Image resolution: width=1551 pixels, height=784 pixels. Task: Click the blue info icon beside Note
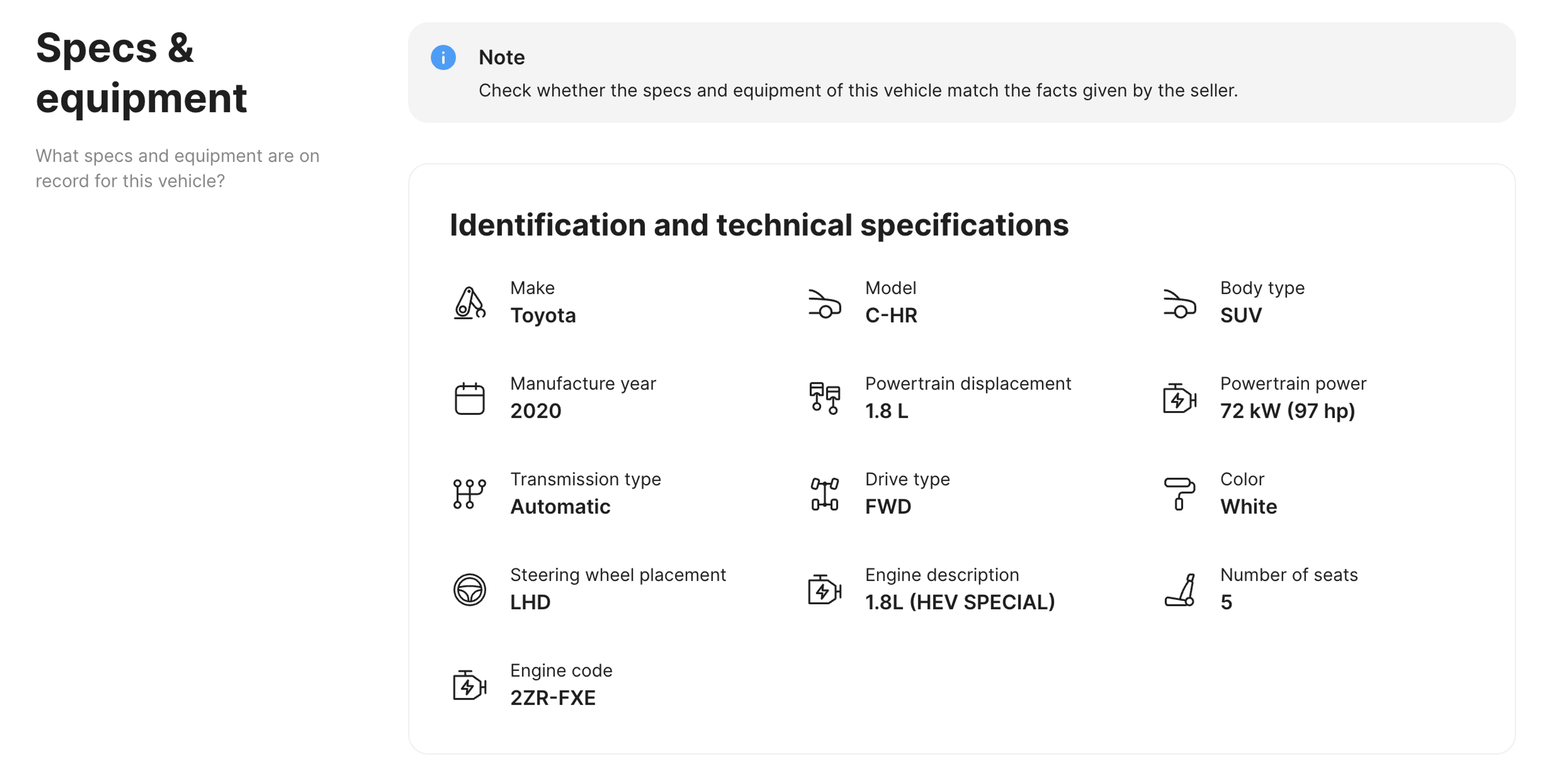(443, 58)
